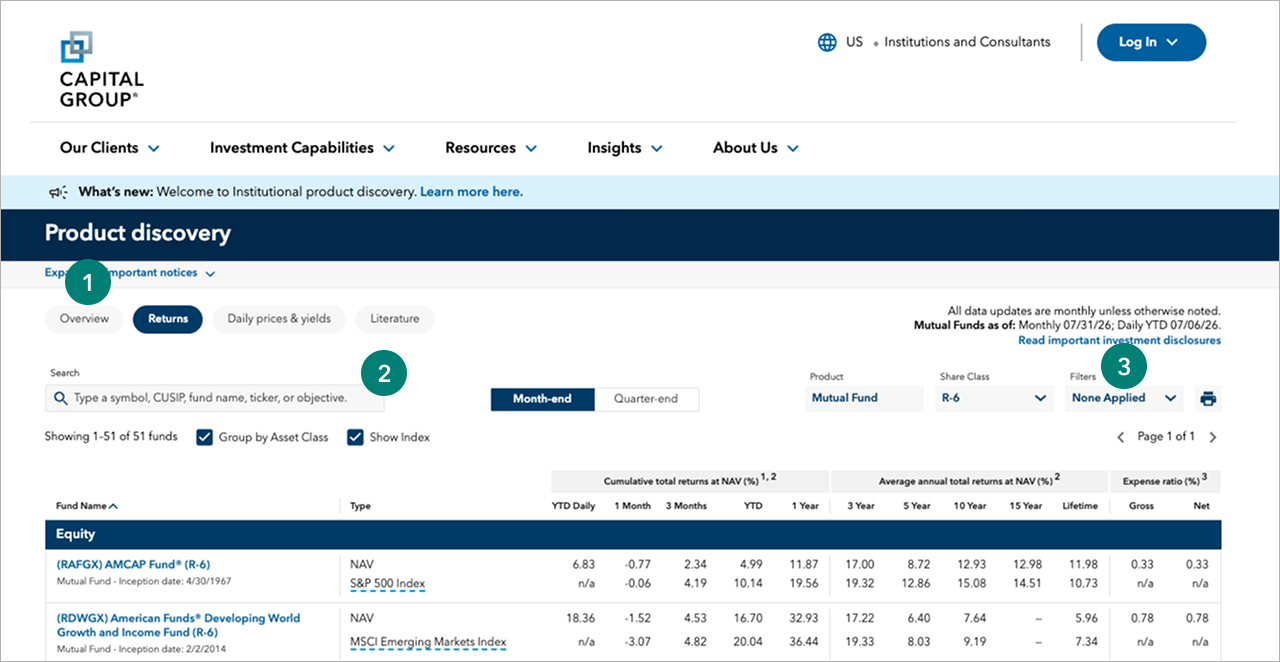Screen dimensions: 1280x662
Task: Click the megaphone What's new icon
Action: coord(58,192)
